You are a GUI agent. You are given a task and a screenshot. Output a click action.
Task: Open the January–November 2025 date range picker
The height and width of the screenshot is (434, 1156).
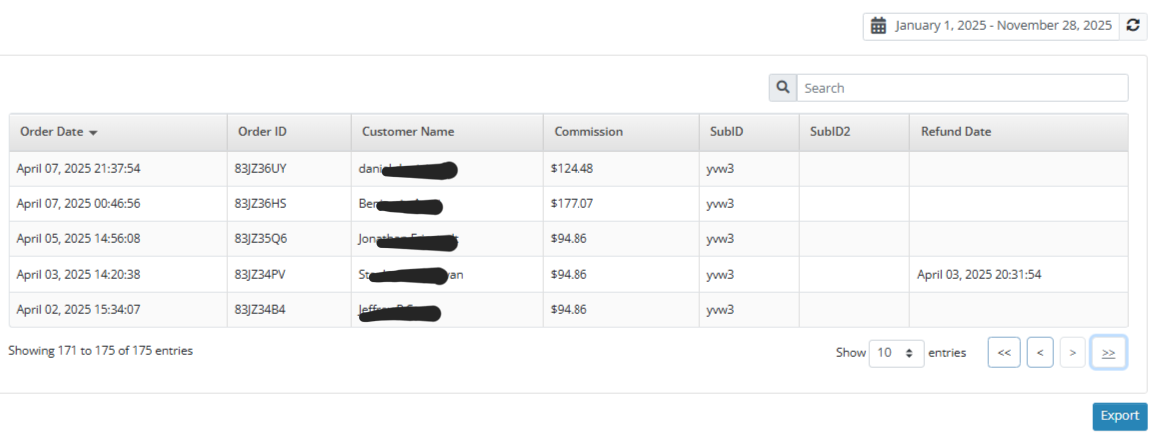pos(1003,26)
